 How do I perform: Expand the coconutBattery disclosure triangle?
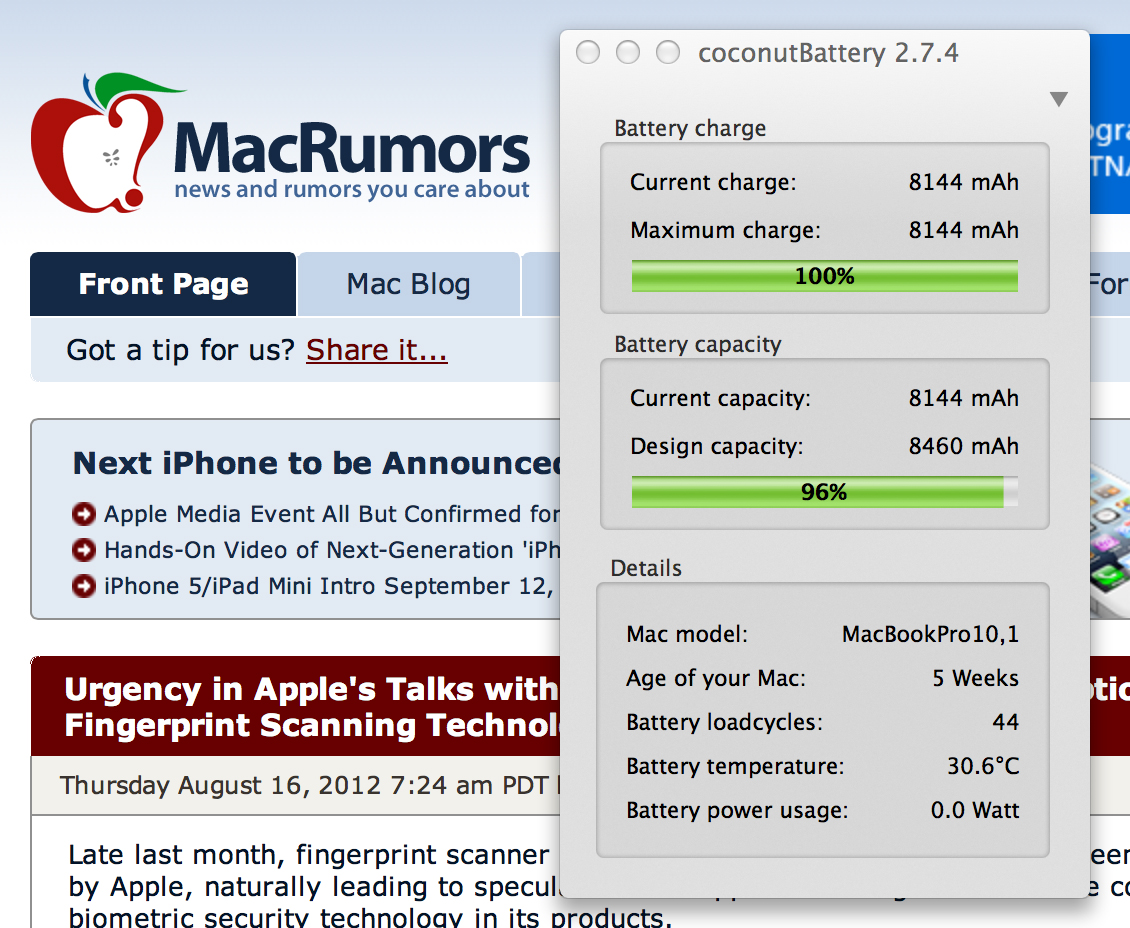coord(1059,99)
